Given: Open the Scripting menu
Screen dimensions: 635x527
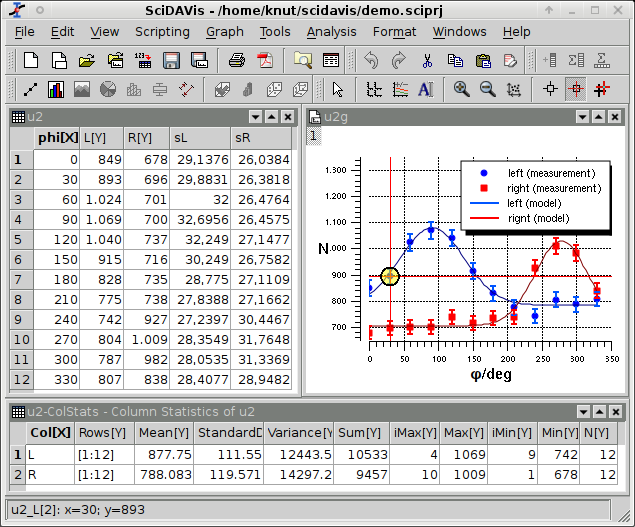Looking at the screenshot, I should click(x=163, y=32).
